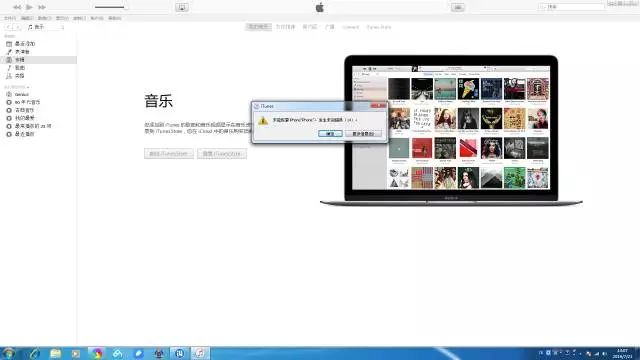640x360 pixels.
Task: Open the 显示 (View) menu
Action: (62, 18)
